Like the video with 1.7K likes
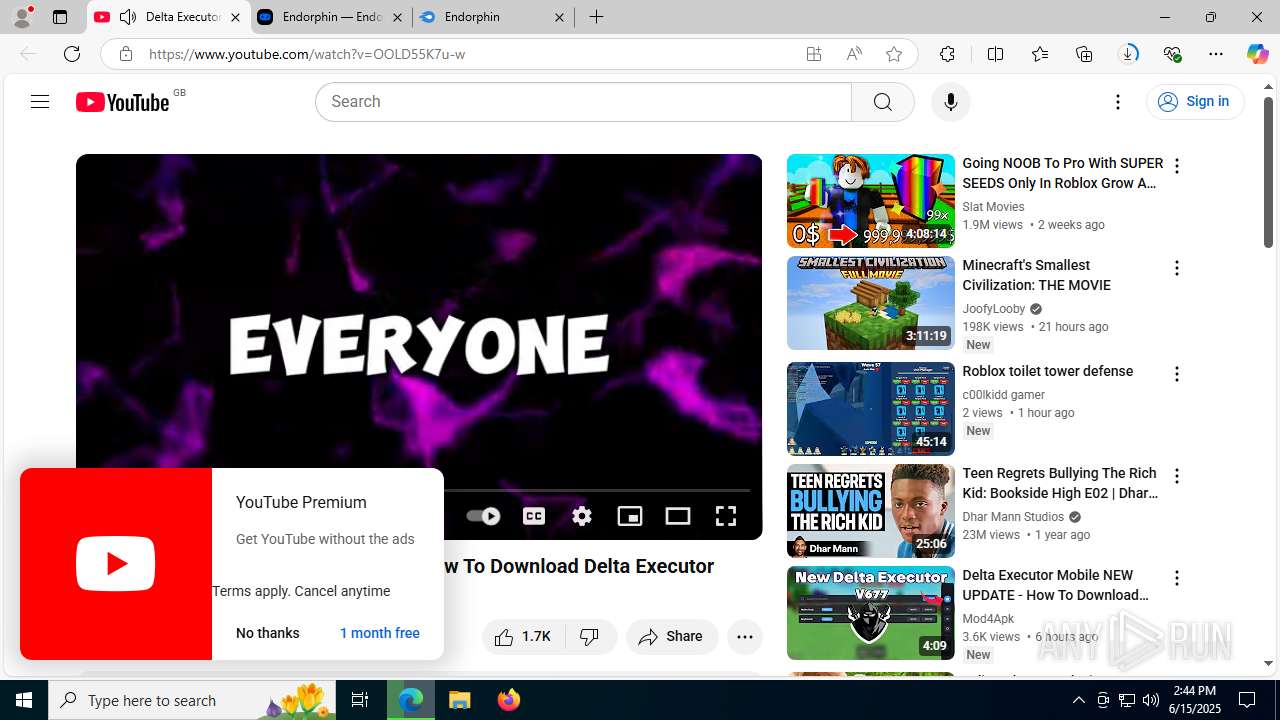The height and width of the screenshot is (720, 1280). pos(524,637)
